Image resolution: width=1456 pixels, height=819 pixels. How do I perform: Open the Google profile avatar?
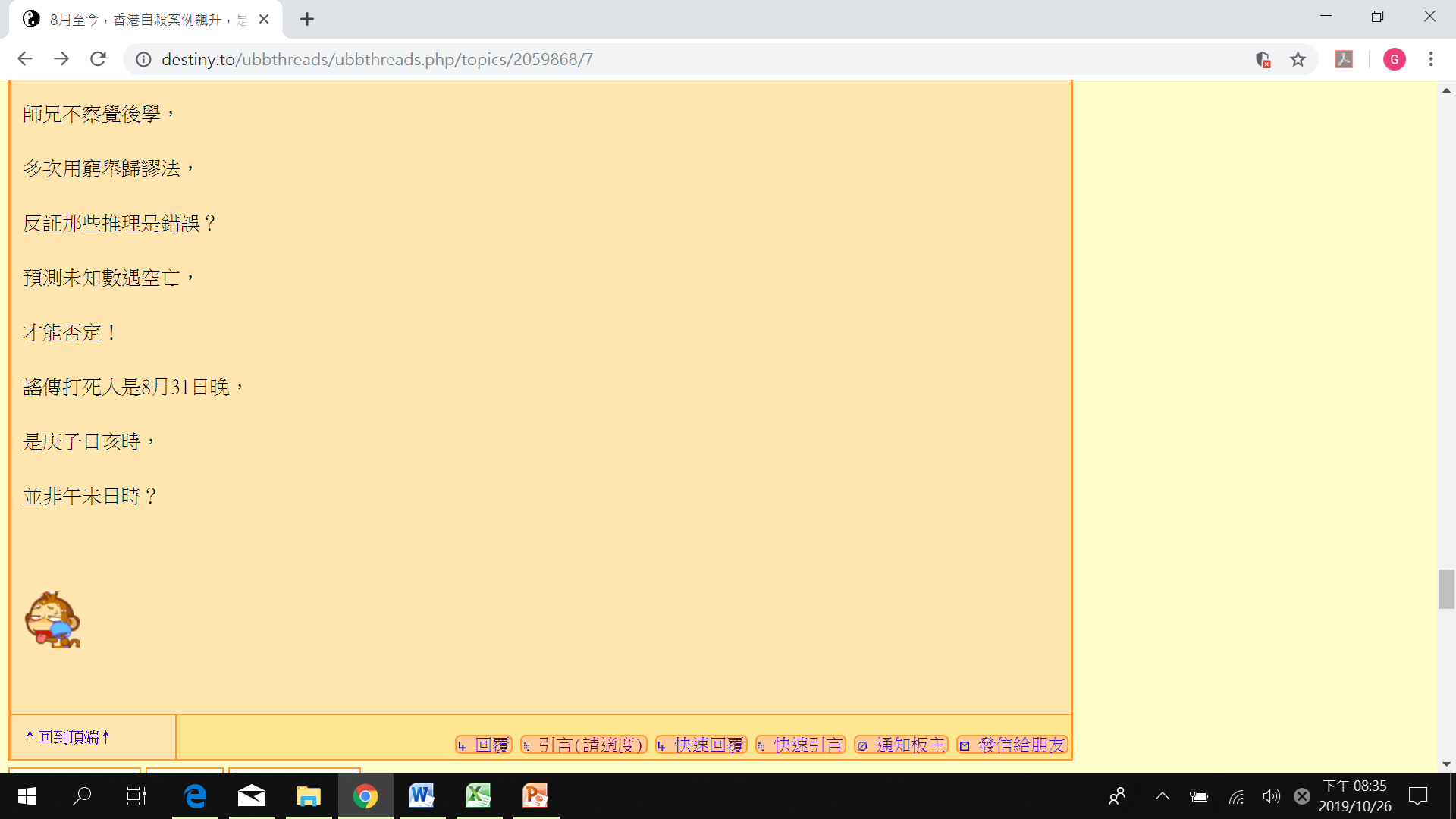pos(1394,59)
